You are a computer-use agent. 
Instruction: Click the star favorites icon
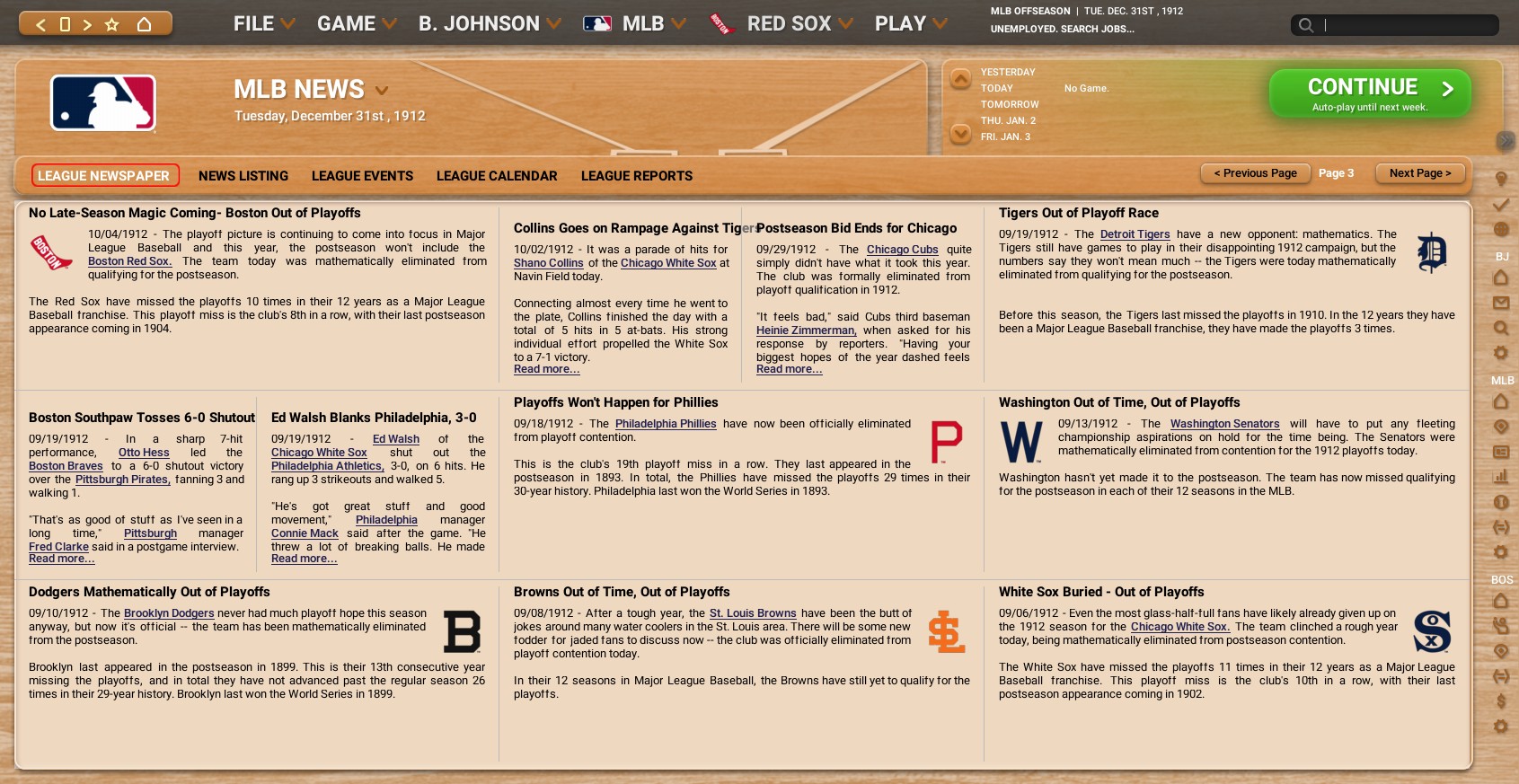pyautogui.click(x=112, y=24)
